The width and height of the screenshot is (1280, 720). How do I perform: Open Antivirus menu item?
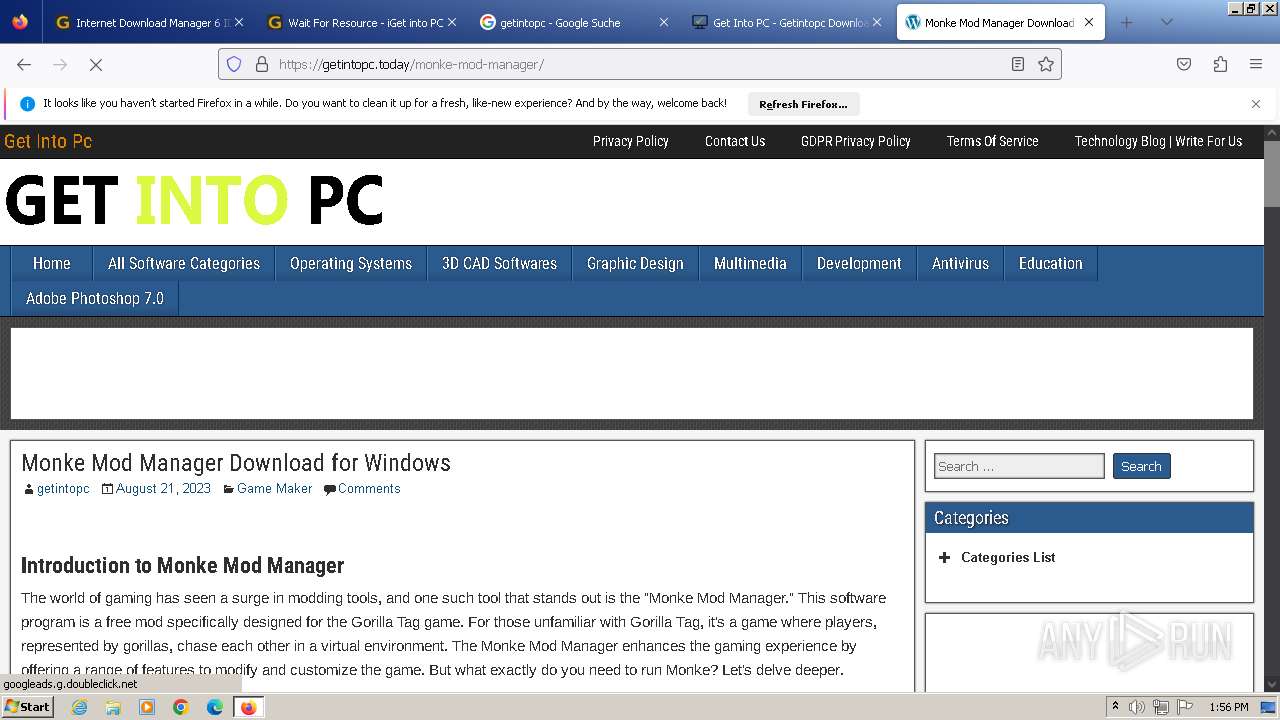point(960,263)
